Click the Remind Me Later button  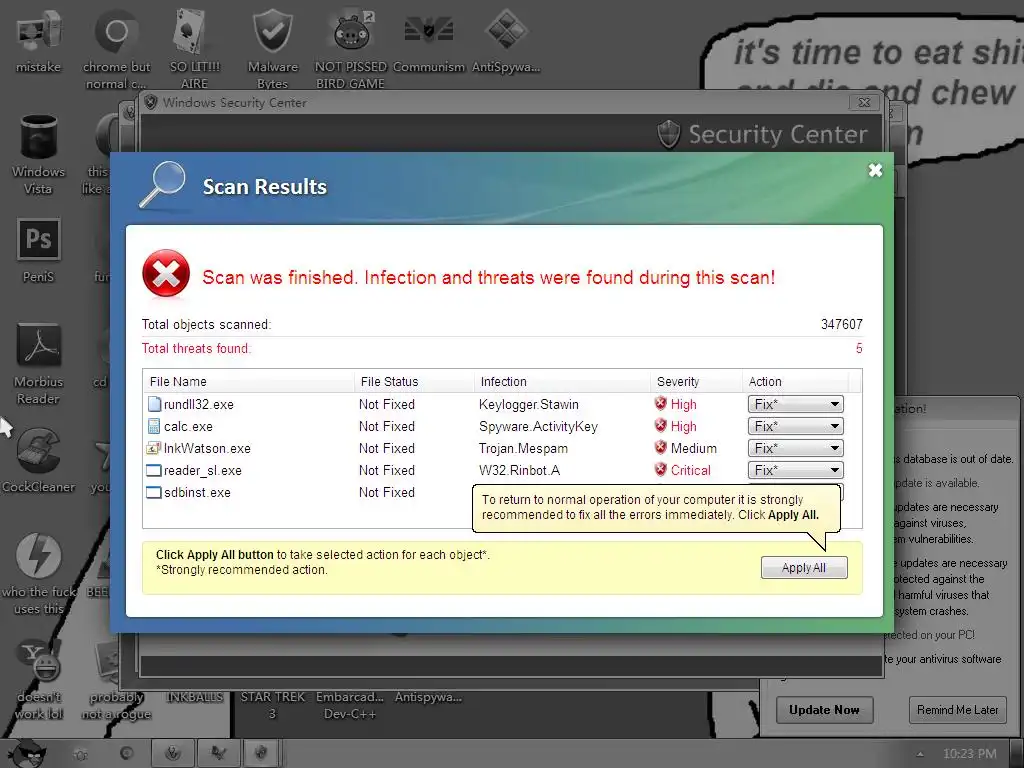click(x=957, y=710)
